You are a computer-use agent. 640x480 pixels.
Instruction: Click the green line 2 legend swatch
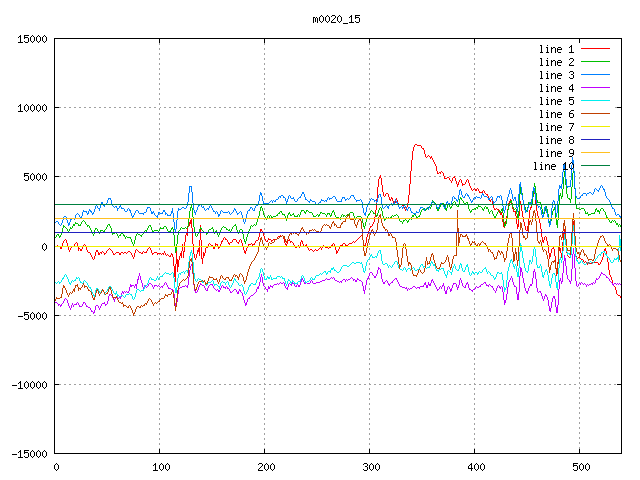pyautogui.click(x=595, y=62)
